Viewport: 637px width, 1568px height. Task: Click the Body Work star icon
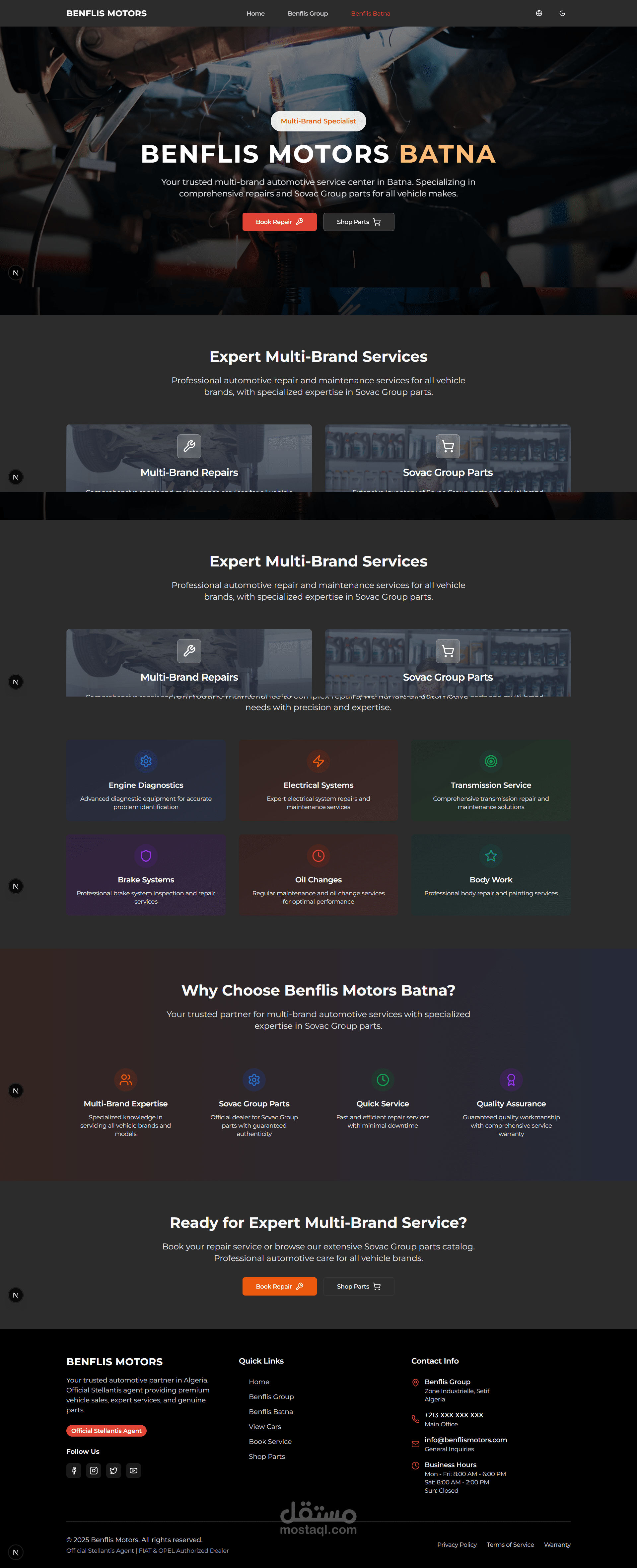point(491,855)
